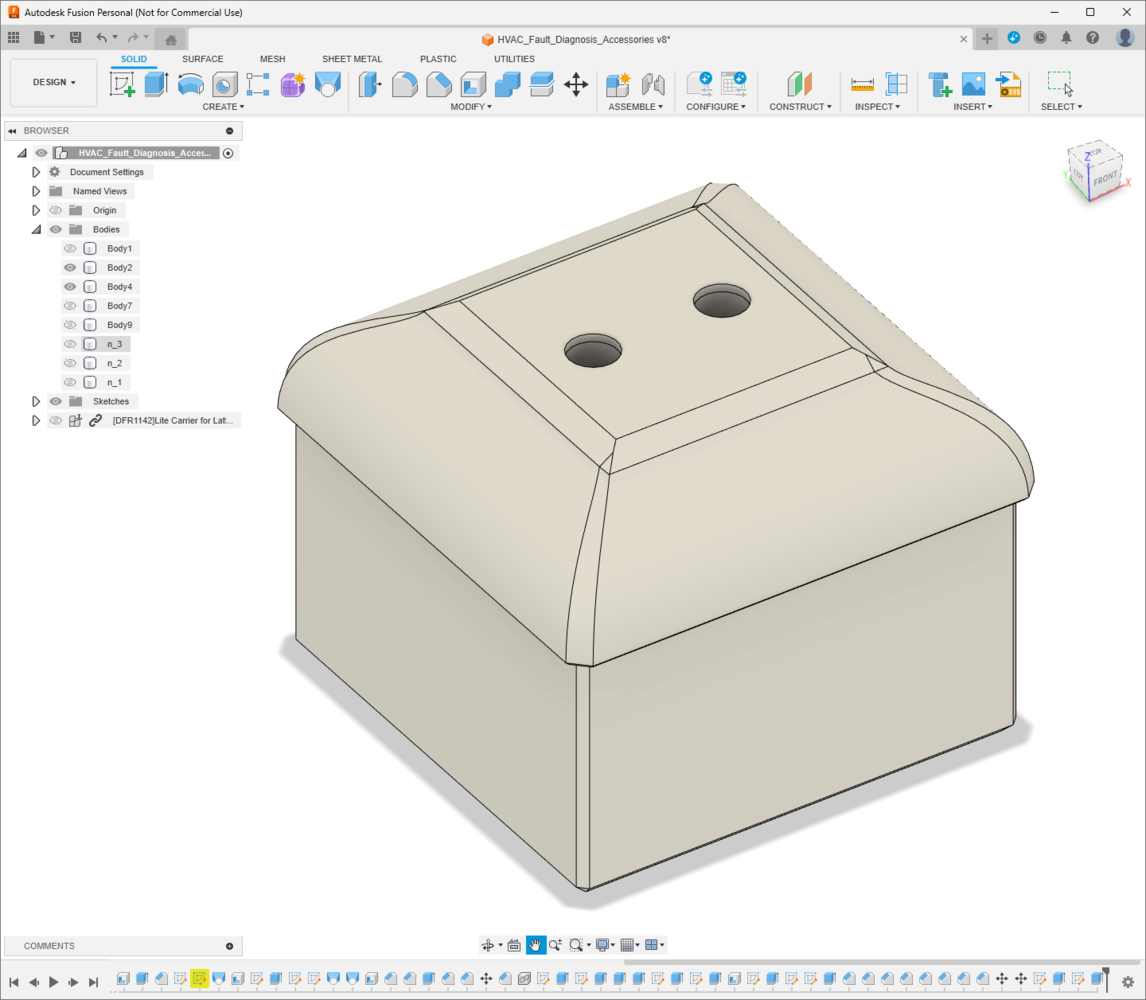Show hidden Body1 via eye icon
The image size is (1146, 1000).
pyautogui.click(x=70, y=249)
